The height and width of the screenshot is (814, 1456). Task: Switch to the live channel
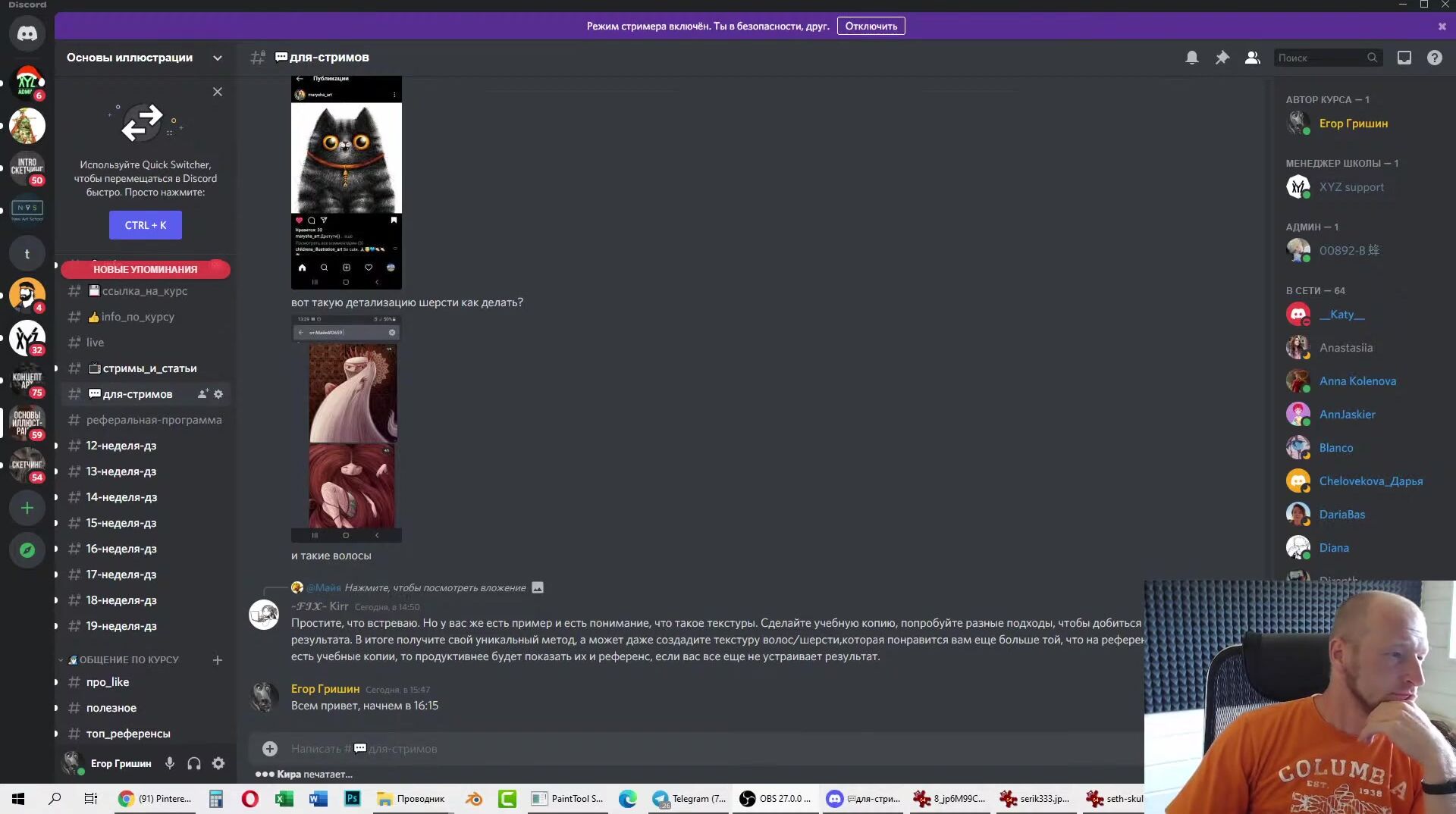tap(146, 343)
